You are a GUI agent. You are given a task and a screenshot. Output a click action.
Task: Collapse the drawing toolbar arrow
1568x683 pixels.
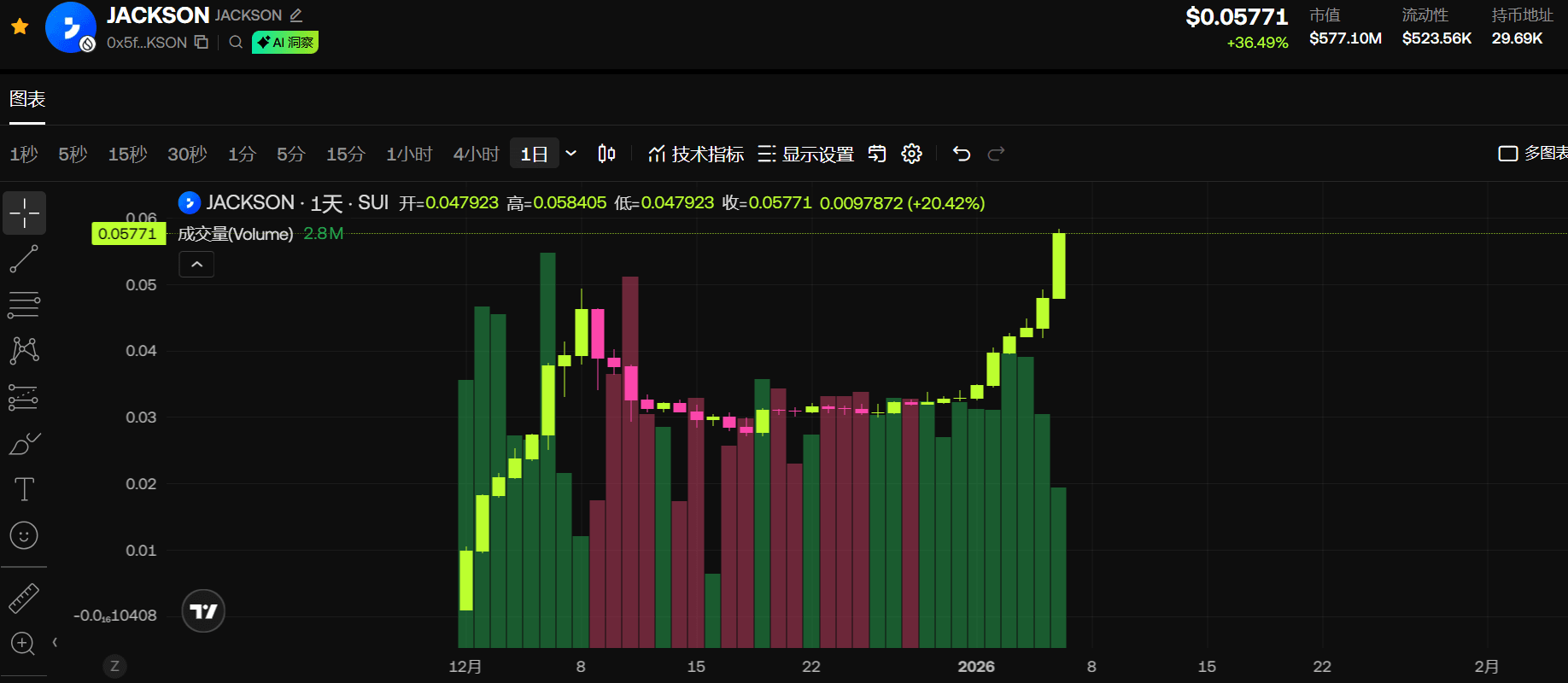click(x=55, y=642)
